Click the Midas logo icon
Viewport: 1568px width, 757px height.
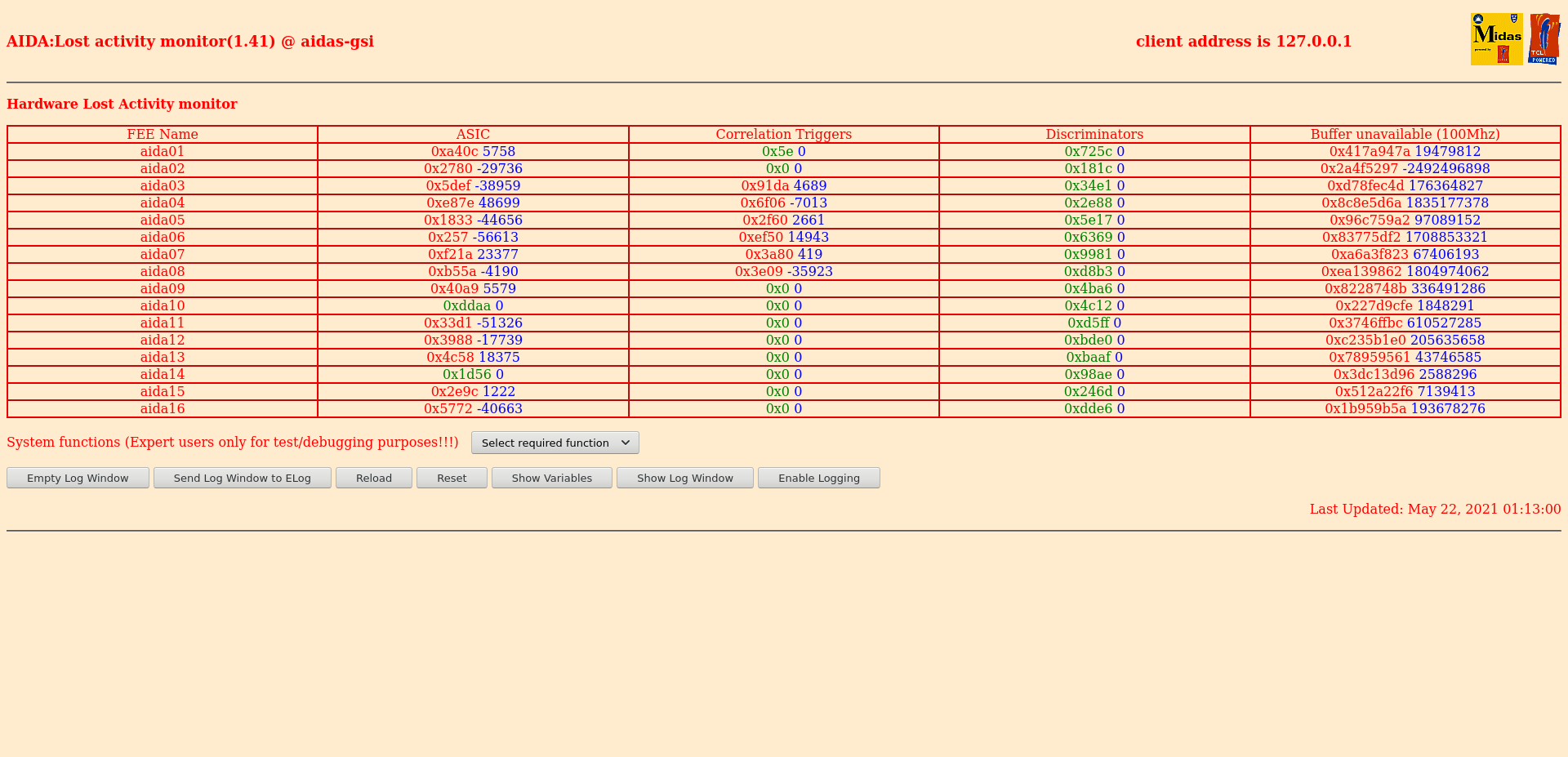point(1496,39)
